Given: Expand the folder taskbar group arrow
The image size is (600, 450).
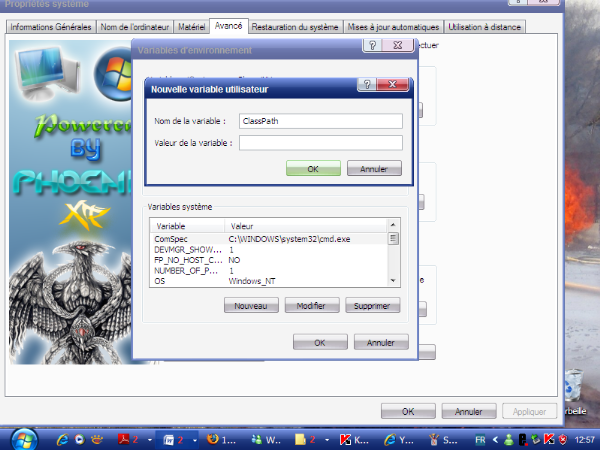Looking at the screenshot, I should tap(327, 440).
